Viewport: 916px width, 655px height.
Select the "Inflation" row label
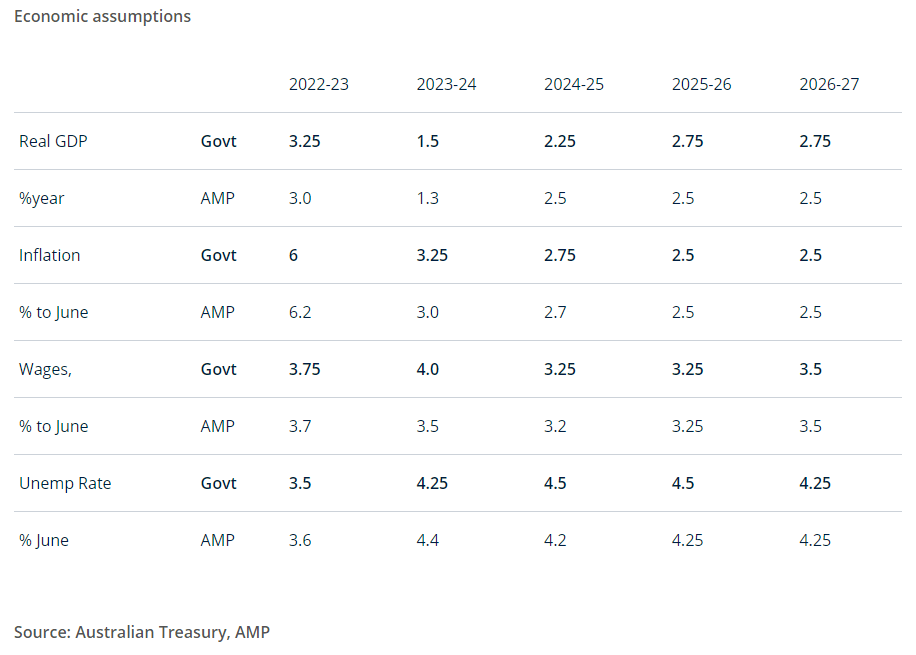(x=49, y=255)
